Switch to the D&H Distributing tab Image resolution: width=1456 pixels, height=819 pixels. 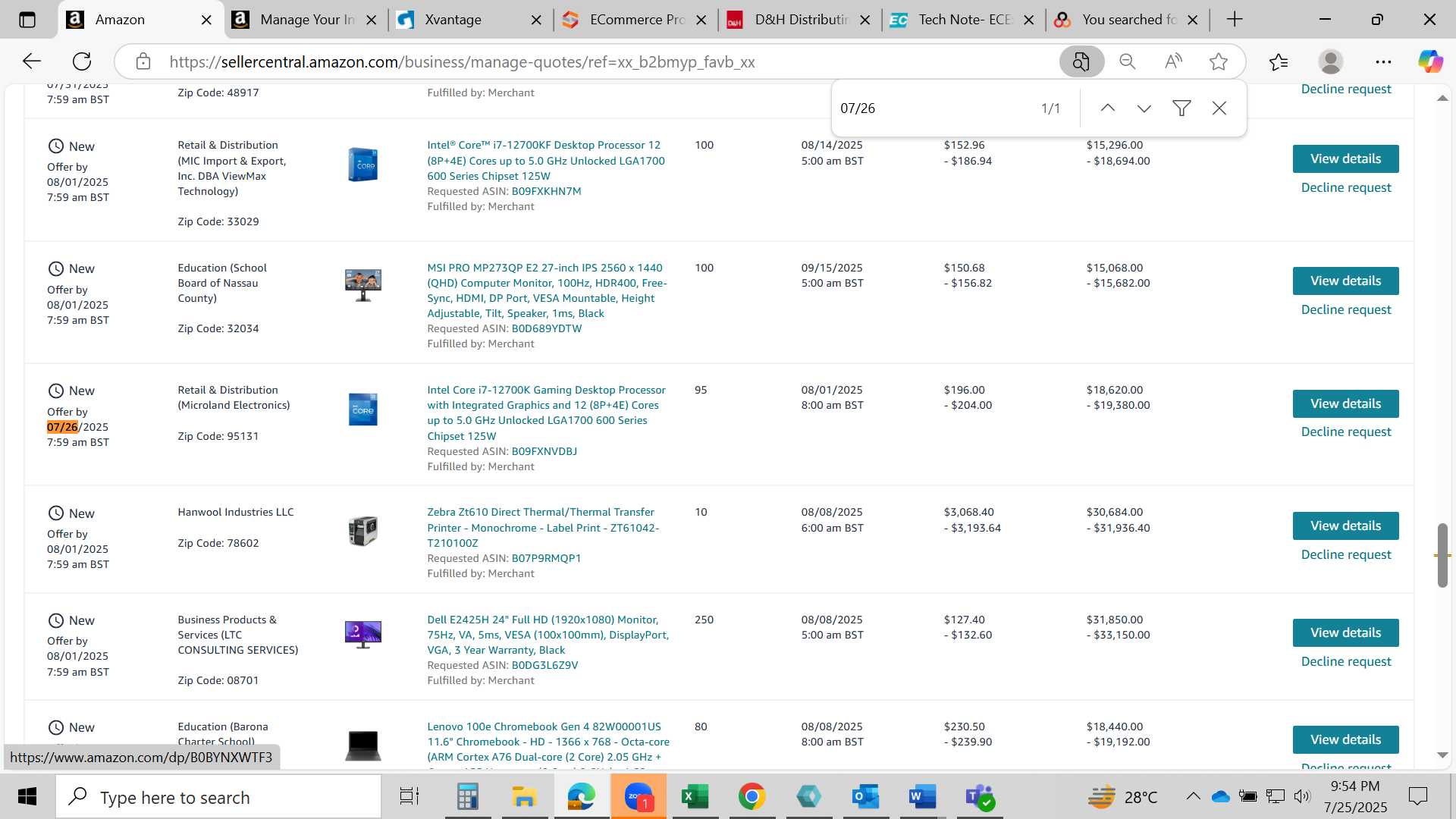click(800, 20)
